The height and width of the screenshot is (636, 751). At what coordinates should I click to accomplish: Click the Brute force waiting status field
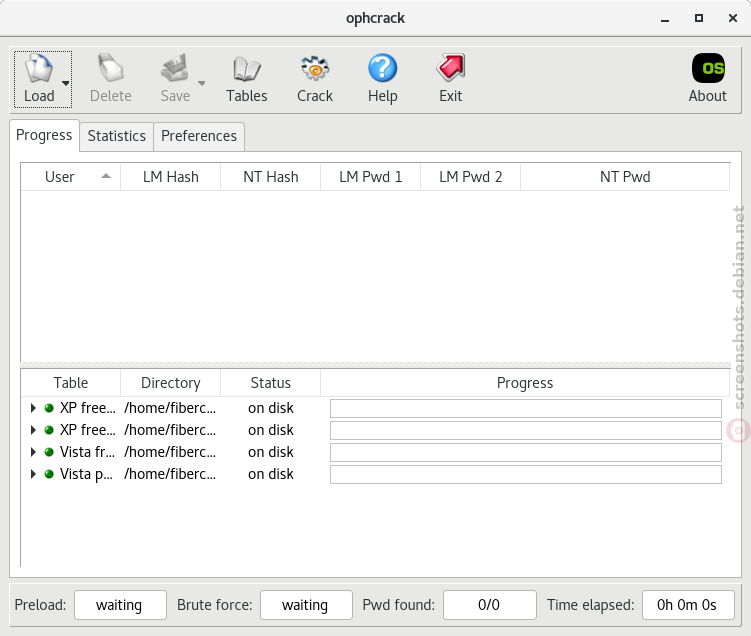(307, 605)
